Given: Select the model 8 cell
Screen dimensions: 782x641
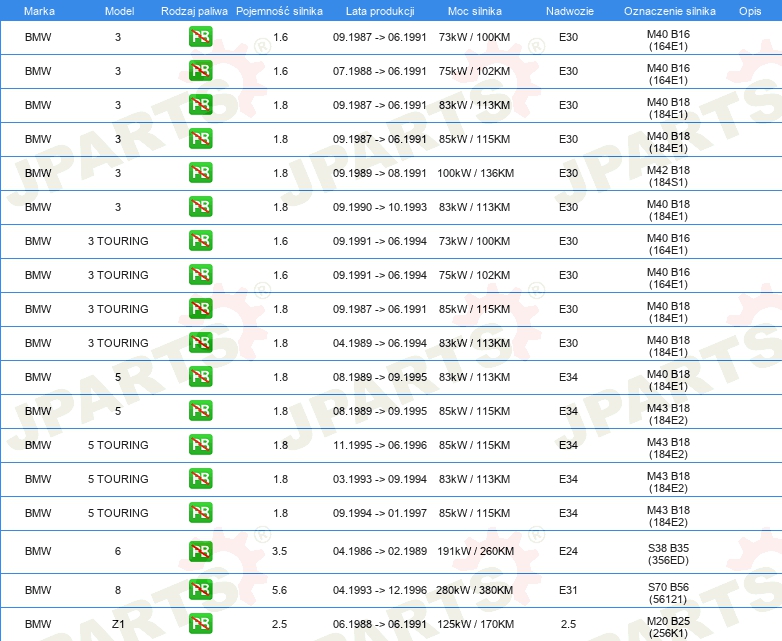Looking at the screenshot, I should [x=118, y=590].
